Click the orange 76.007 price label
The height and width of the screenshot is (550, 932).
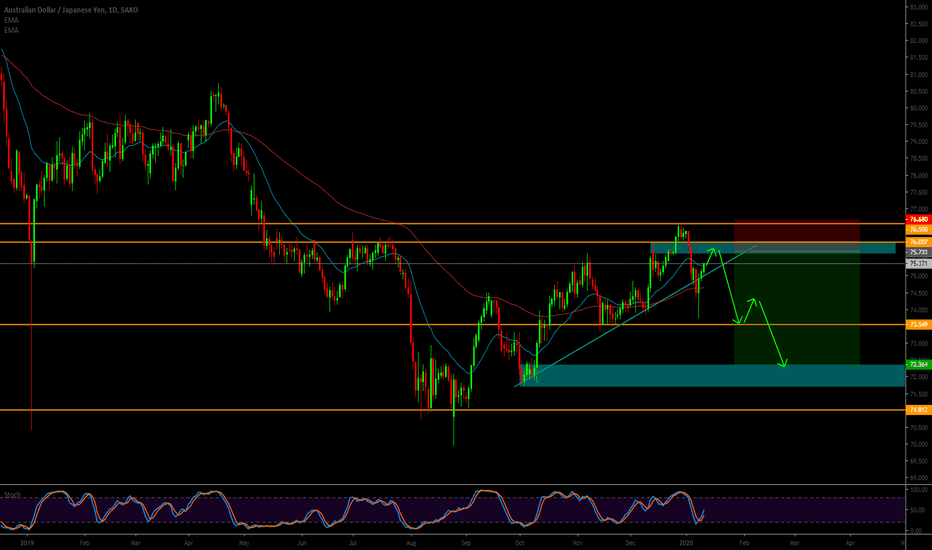click(x=916, y=242)
